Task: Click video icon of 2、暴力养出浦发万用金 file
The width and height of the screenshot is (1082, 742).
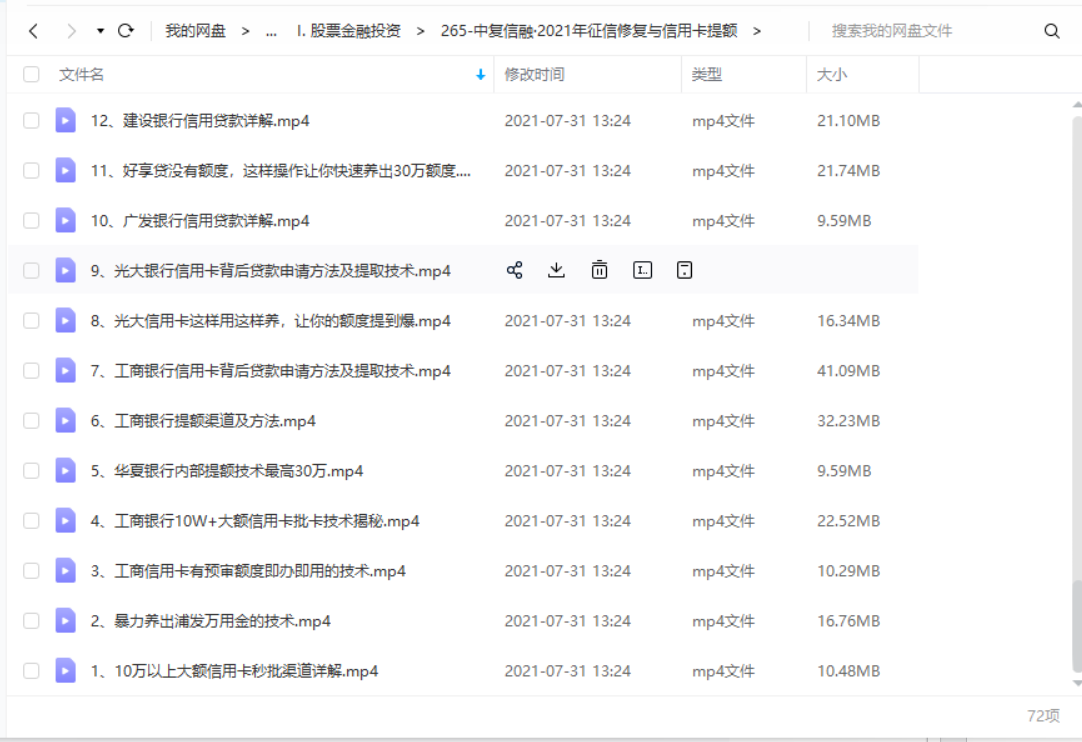Action: tap(66, 621)
